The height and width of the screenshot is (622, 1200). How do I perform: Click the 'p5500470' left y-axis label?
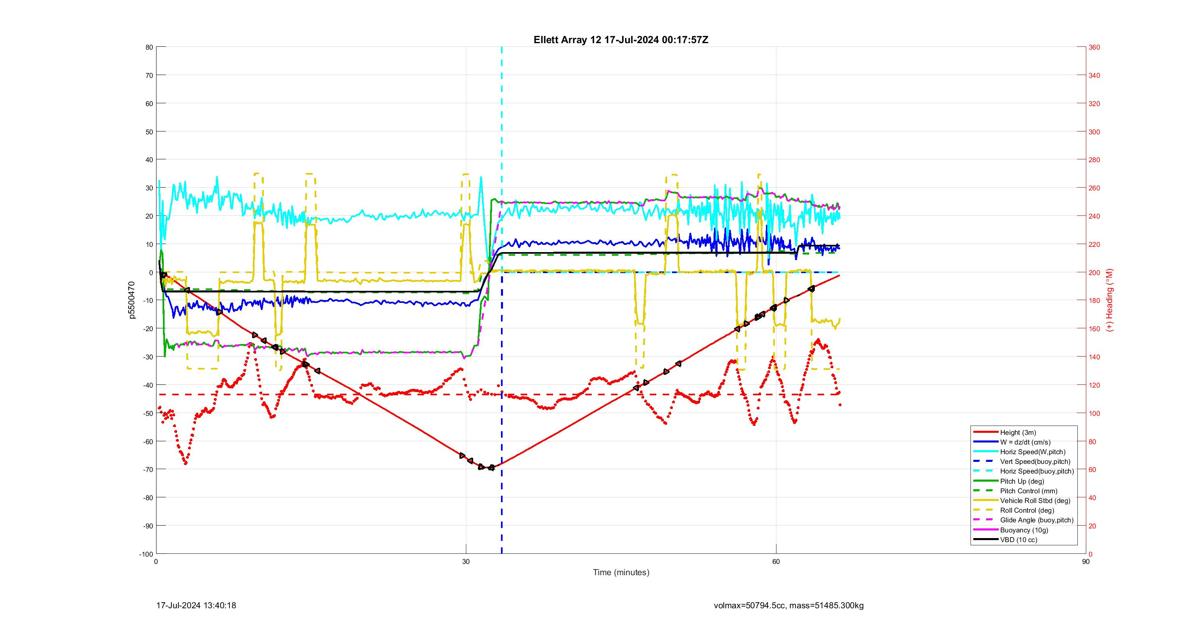pyautogui.click(x=130, y=300)
